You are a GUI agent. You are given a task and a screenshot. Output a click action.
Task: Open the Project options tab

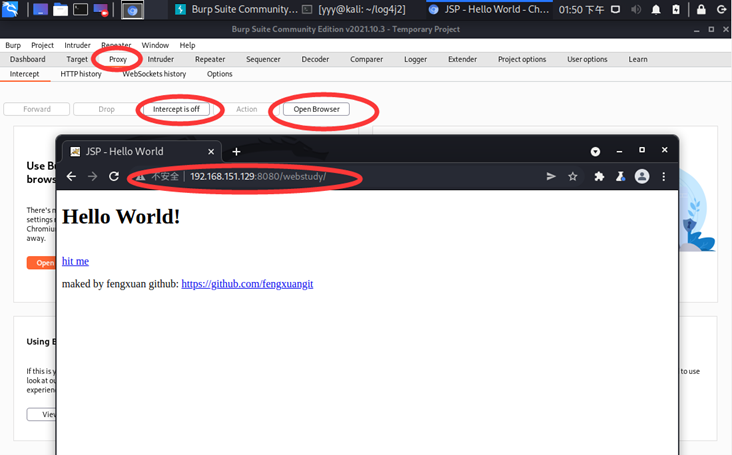[522, 59]
